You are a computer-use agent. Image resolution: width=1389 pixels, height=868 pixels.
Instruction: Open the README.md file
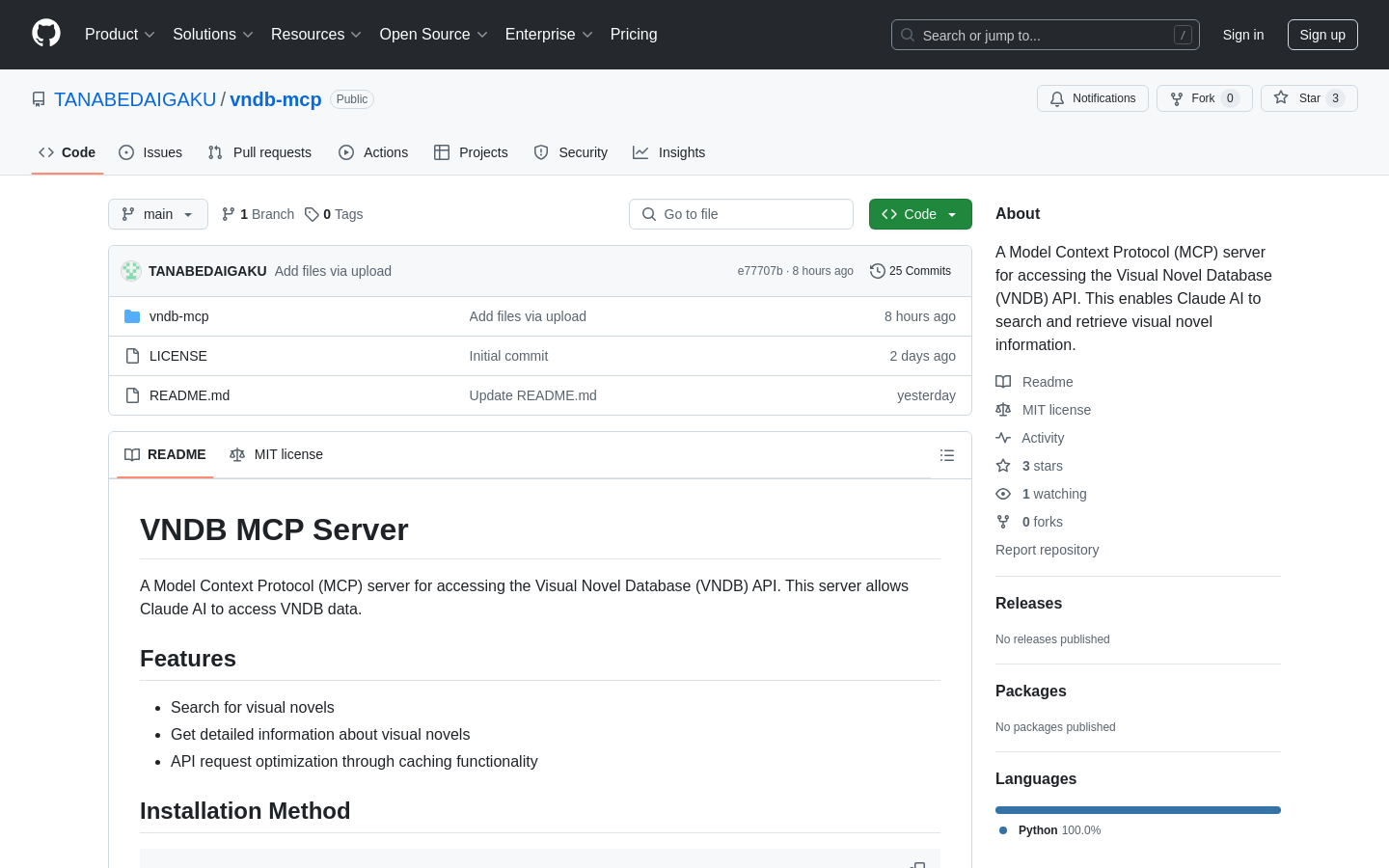pyautogui.click(x=189, y=395)
